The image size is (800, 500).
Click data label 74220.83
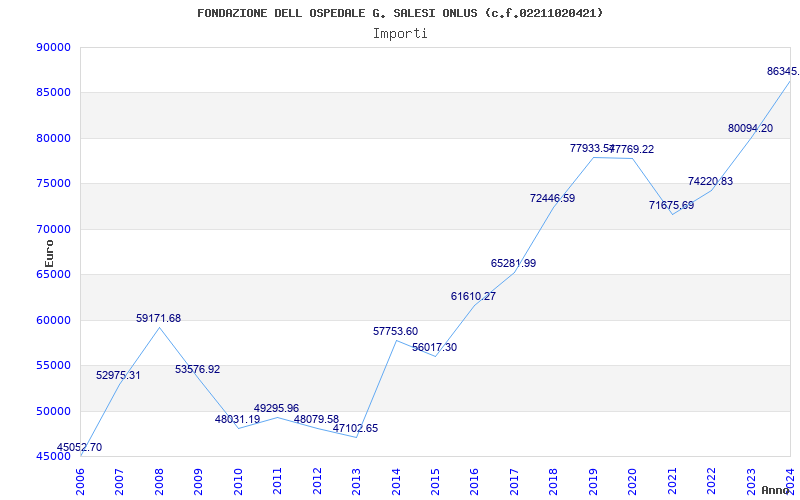pos(710,182)
